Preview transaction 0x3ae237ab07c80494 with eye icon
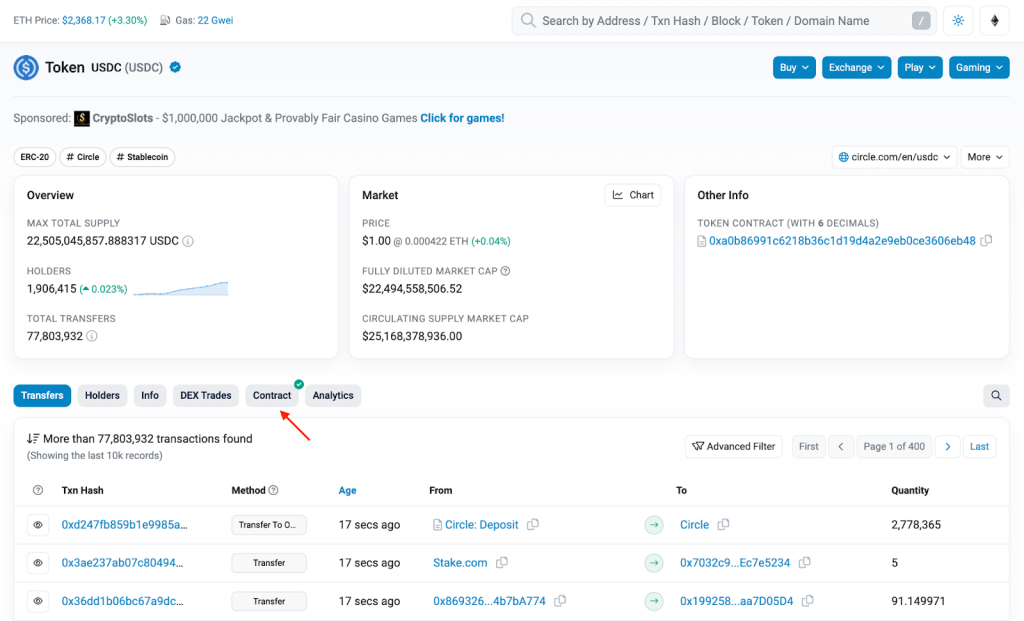Screen dimensions: 1024x621 pos(38,563)
